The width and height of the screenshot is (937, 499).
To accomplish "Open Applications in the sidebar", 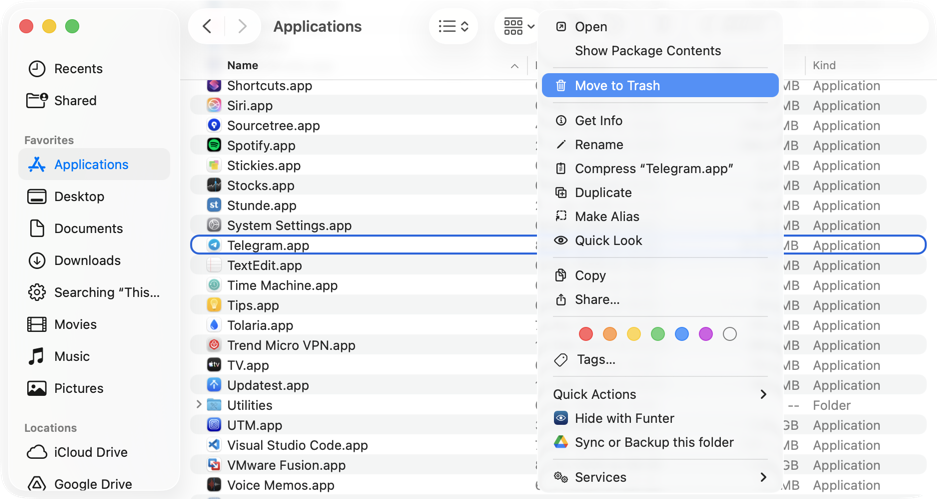I will (94, 164).
